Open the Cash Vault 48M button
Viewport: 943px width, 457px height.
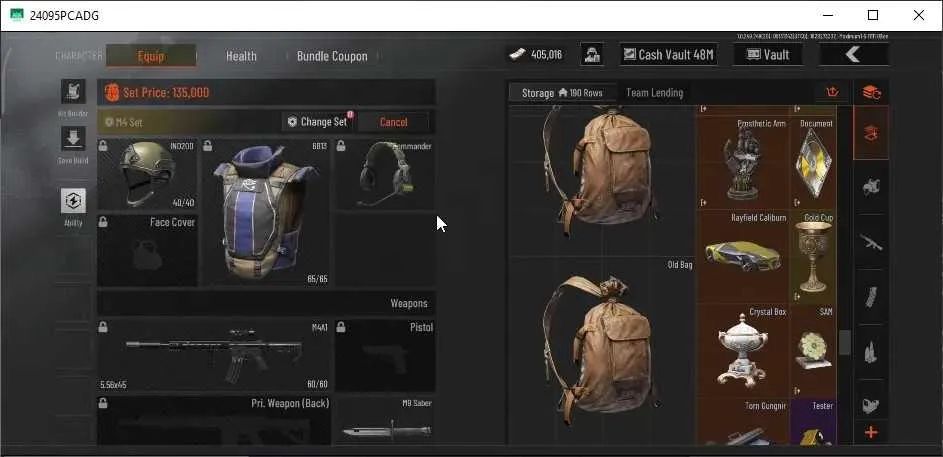[668, 55]
